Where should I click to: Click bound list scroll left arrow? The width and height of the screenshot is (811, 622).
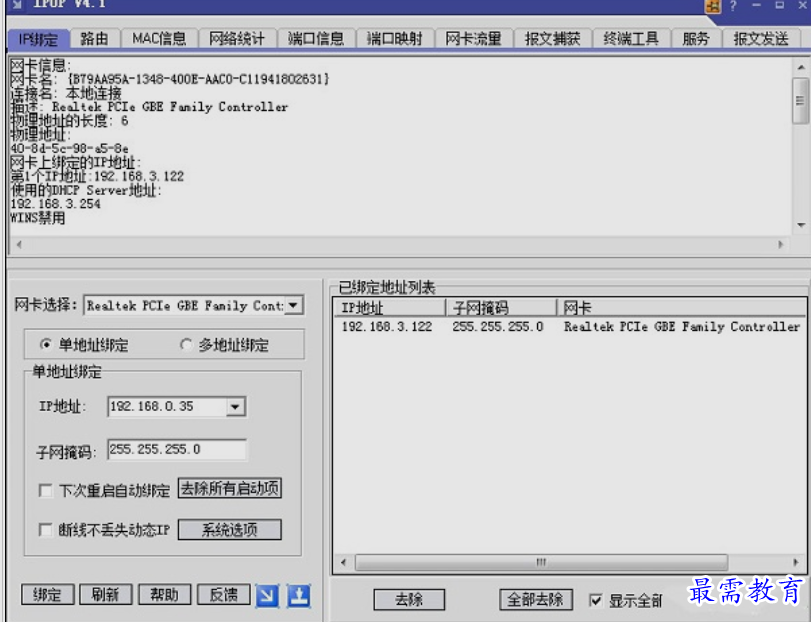coord(343,562)
